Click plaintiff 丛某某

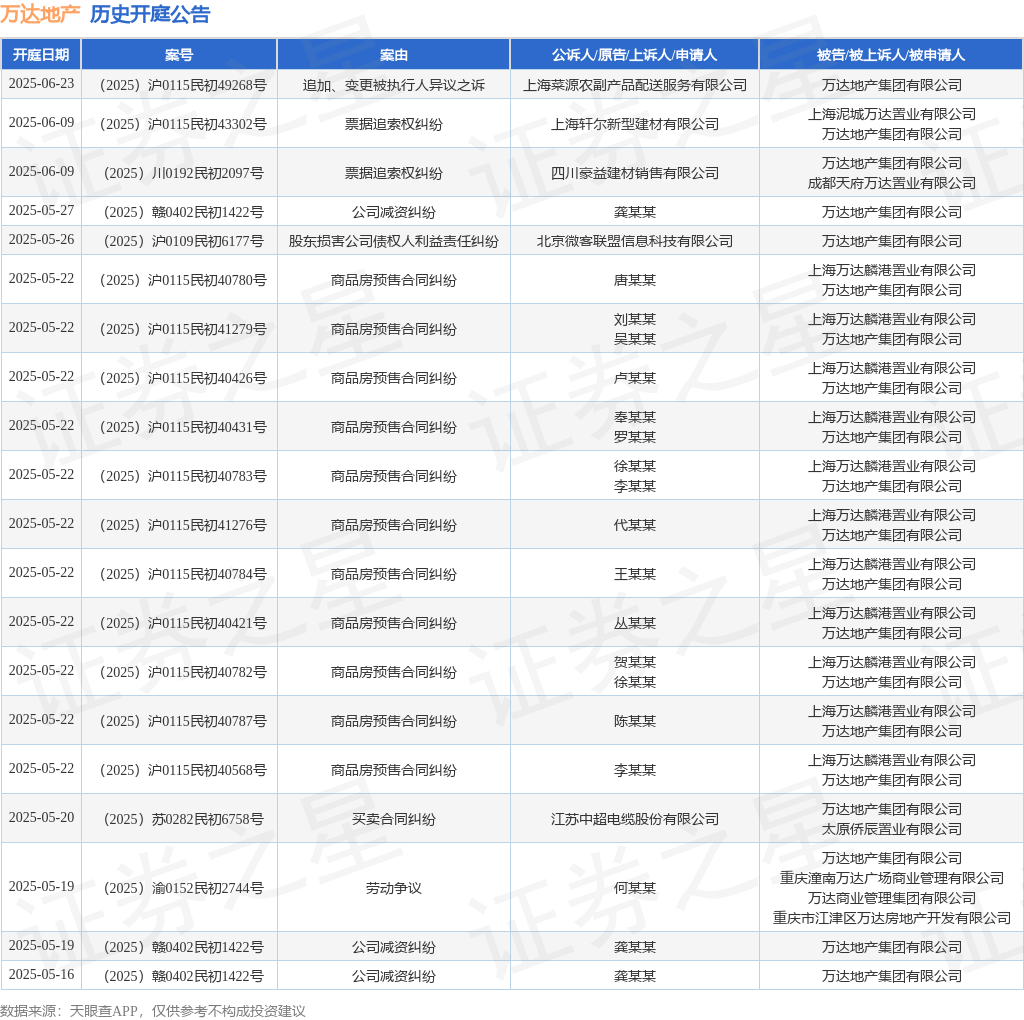[x=635, y=623]
